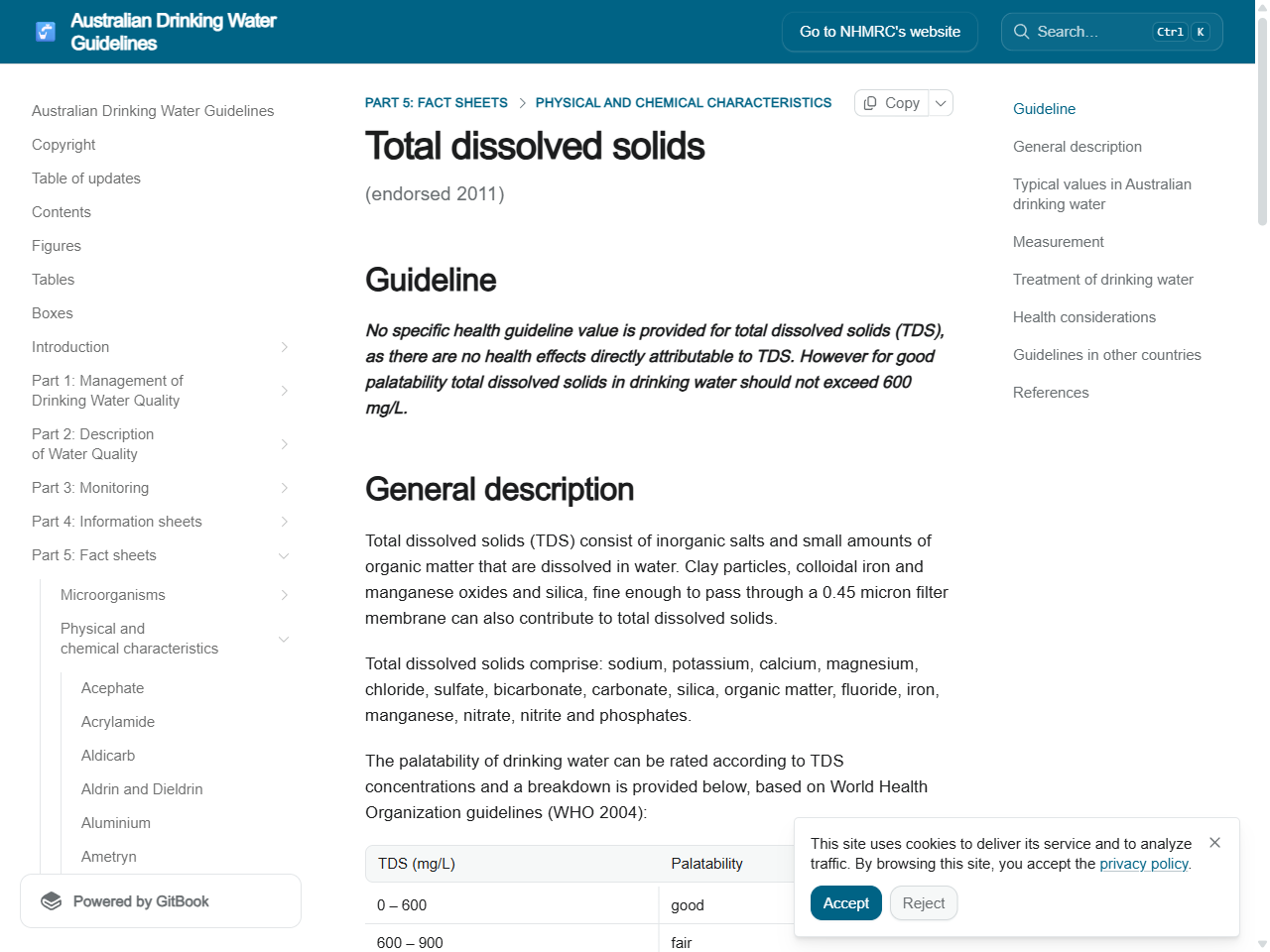Image resolution: width=1270 pixels, height=952 pixels.
Task: Click the tap water logo icon in header
Action: (x=45, y=31)
